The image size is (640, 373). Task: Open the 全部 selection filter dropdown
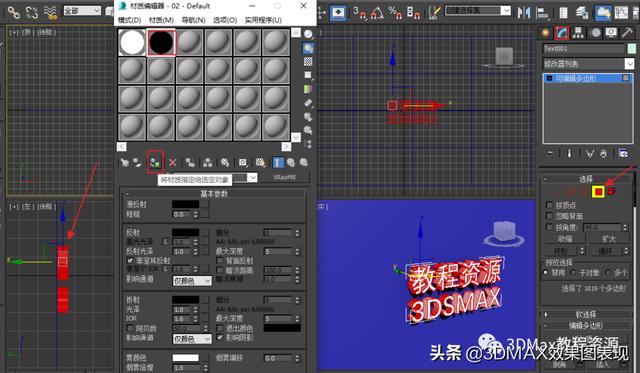tap(82, 11)
